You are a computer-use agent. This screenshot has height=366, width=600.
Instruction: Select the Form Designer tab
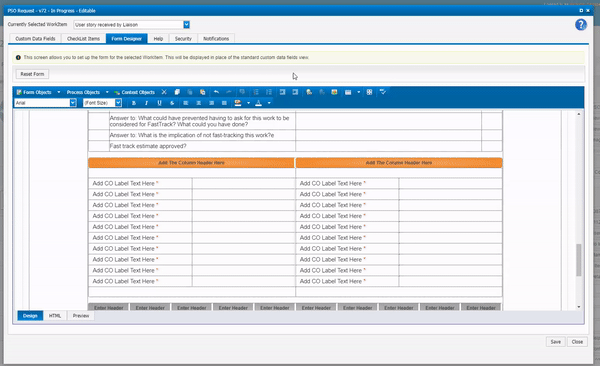[x=127, y=39]
